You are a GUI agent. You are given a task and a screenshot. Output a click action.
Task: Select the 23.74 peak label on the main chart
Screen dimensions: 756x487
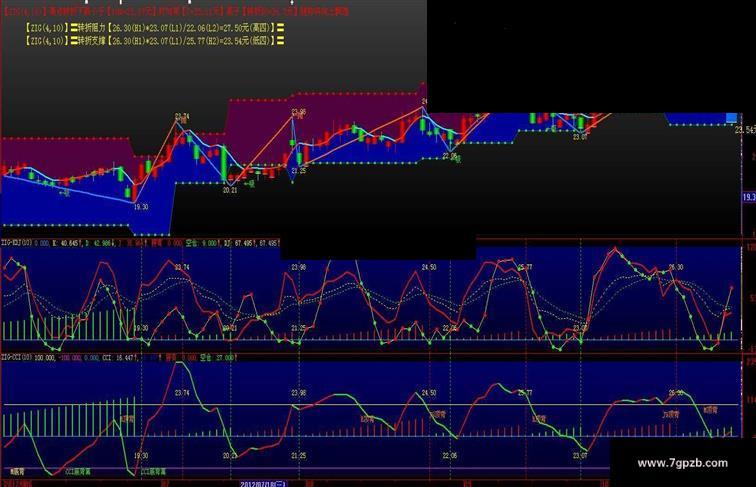182,116
